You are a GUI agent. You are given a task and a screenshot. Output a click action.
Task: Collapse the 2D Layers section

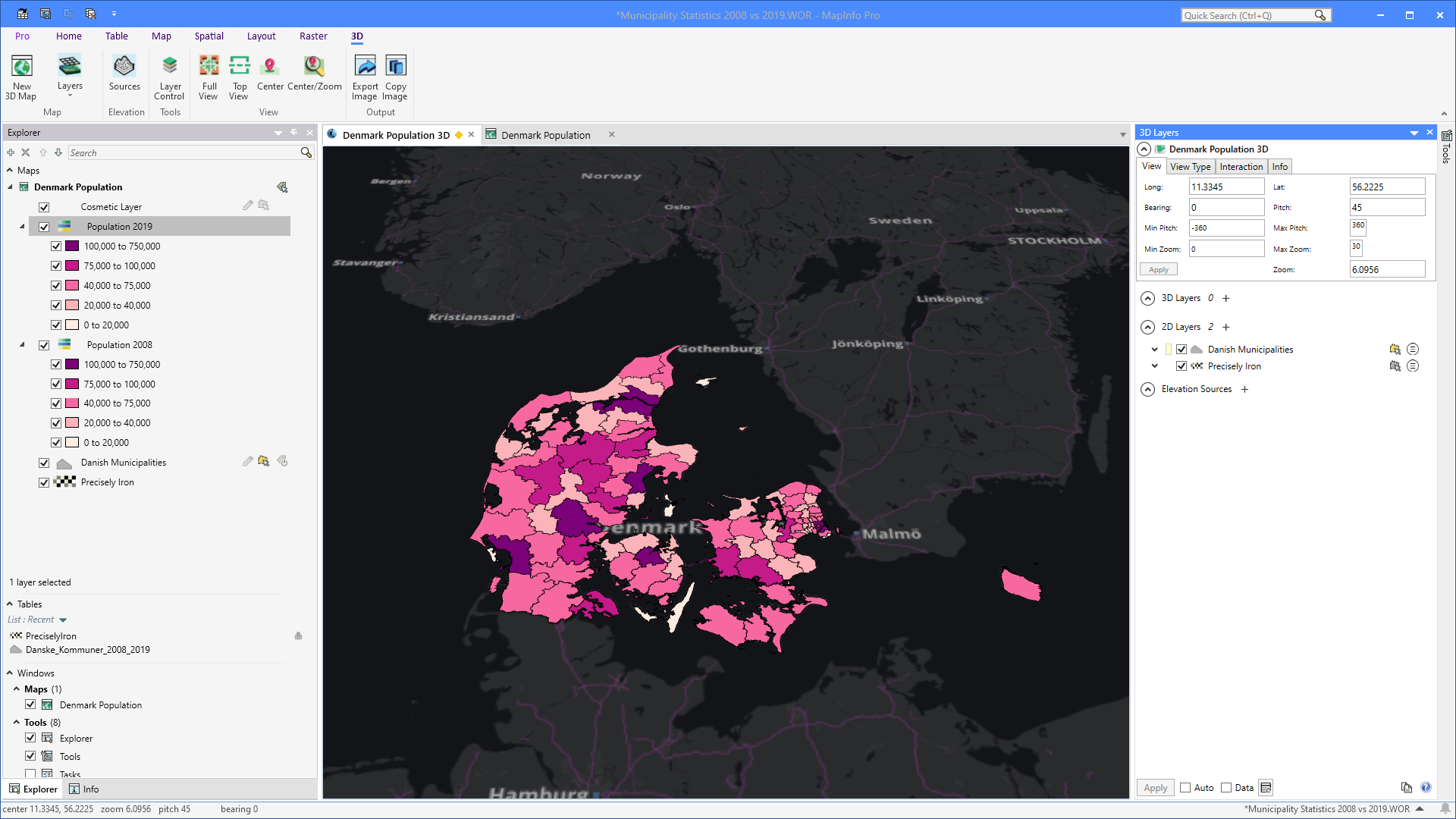[1147, 327]
